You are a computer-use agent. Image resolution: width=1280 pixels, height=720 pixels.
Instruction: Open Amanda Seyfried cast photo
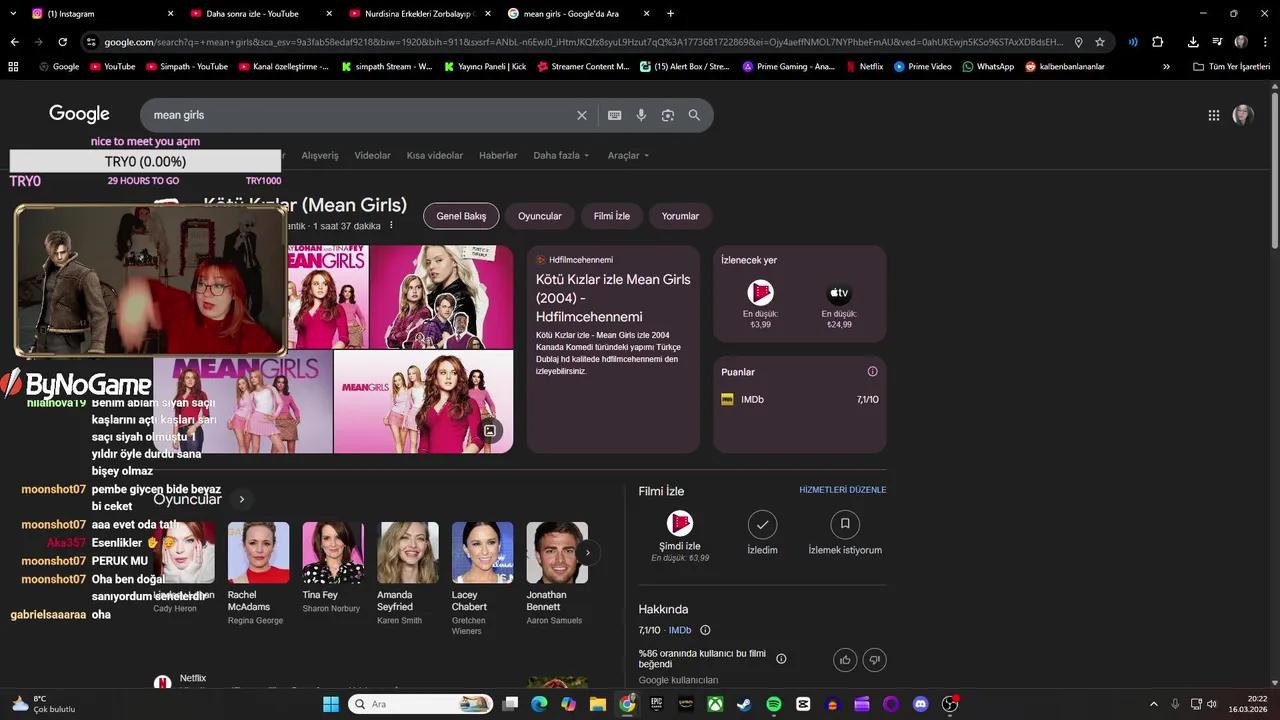click(407, 552)
